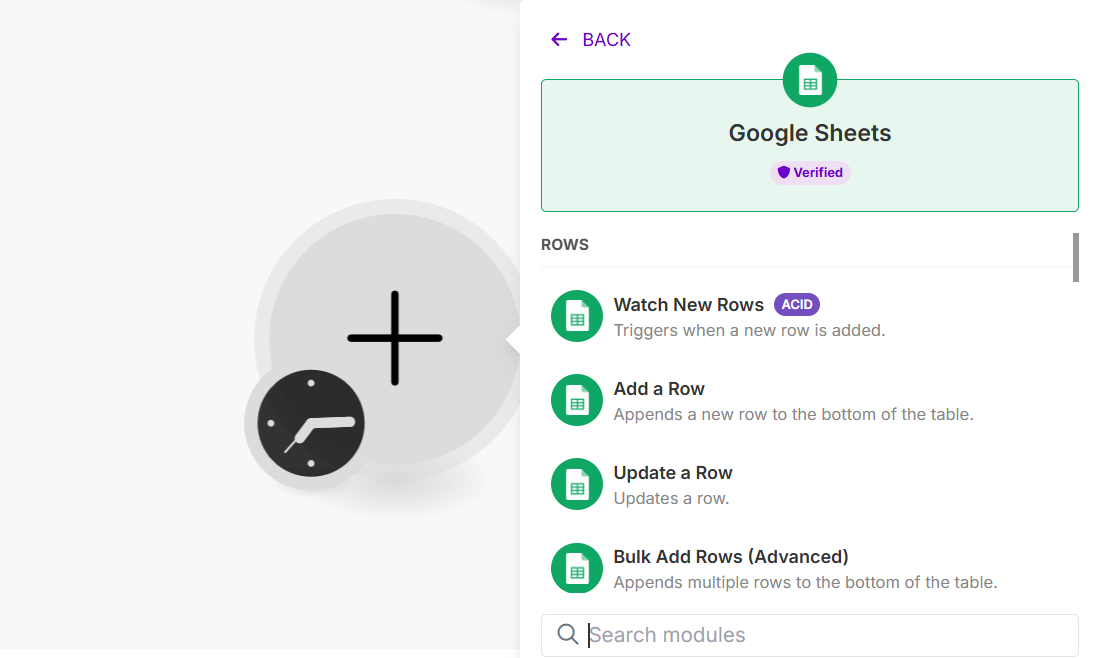The width and height of the screenshot is (1093, 658).
Task: Click the Bulk Add Rows sheet icon
Action: pos(576,568)
